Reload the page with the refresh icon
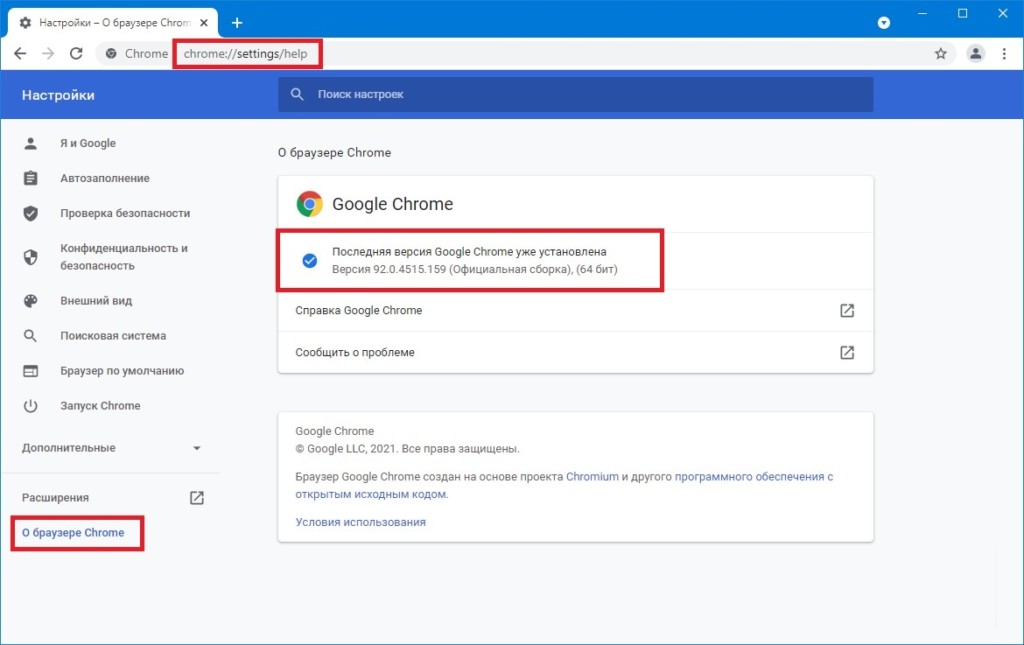 coord(76,54)
